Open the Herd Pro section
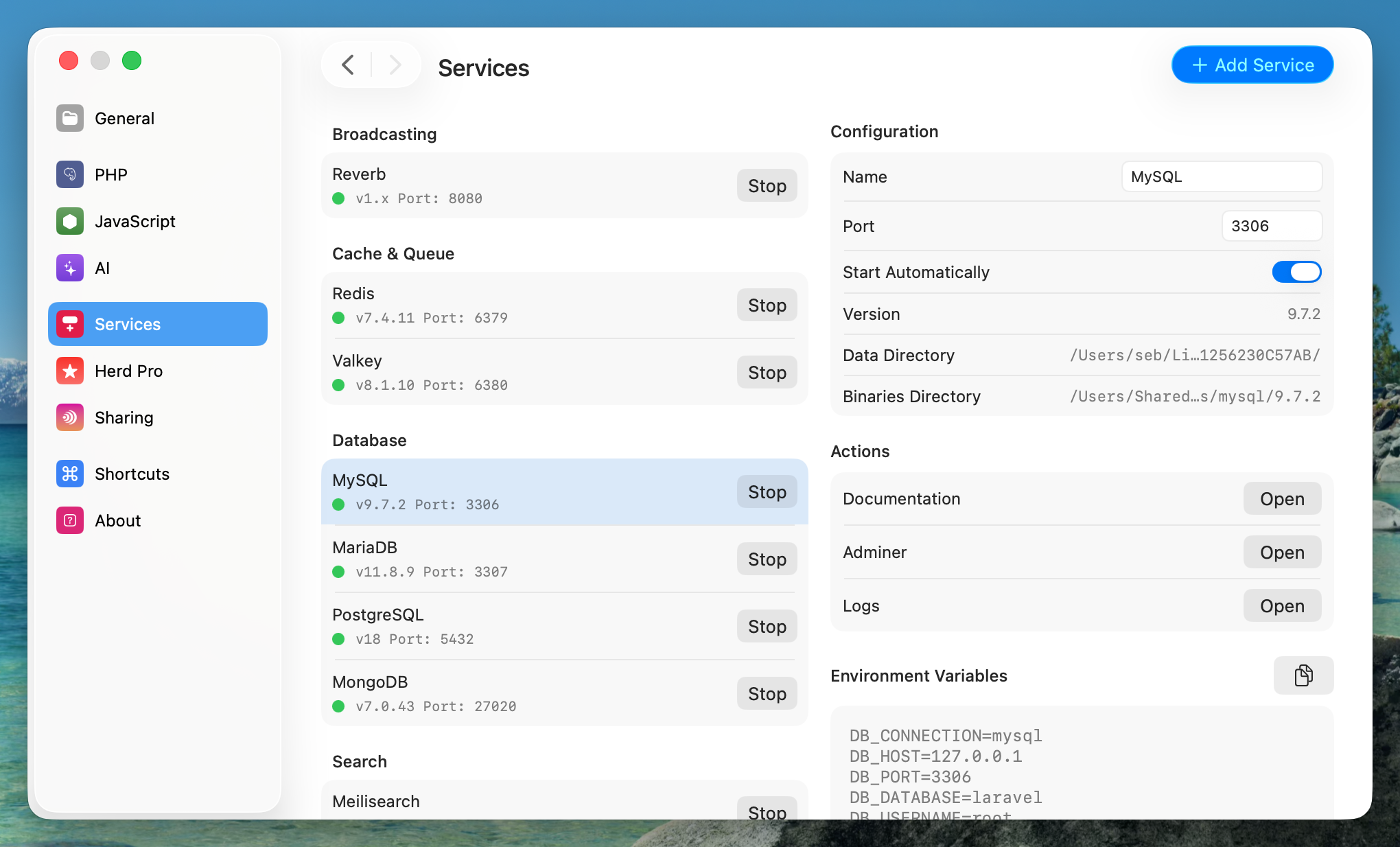The width and height of the screenshot is (1400, 847). tap(158, 371)
